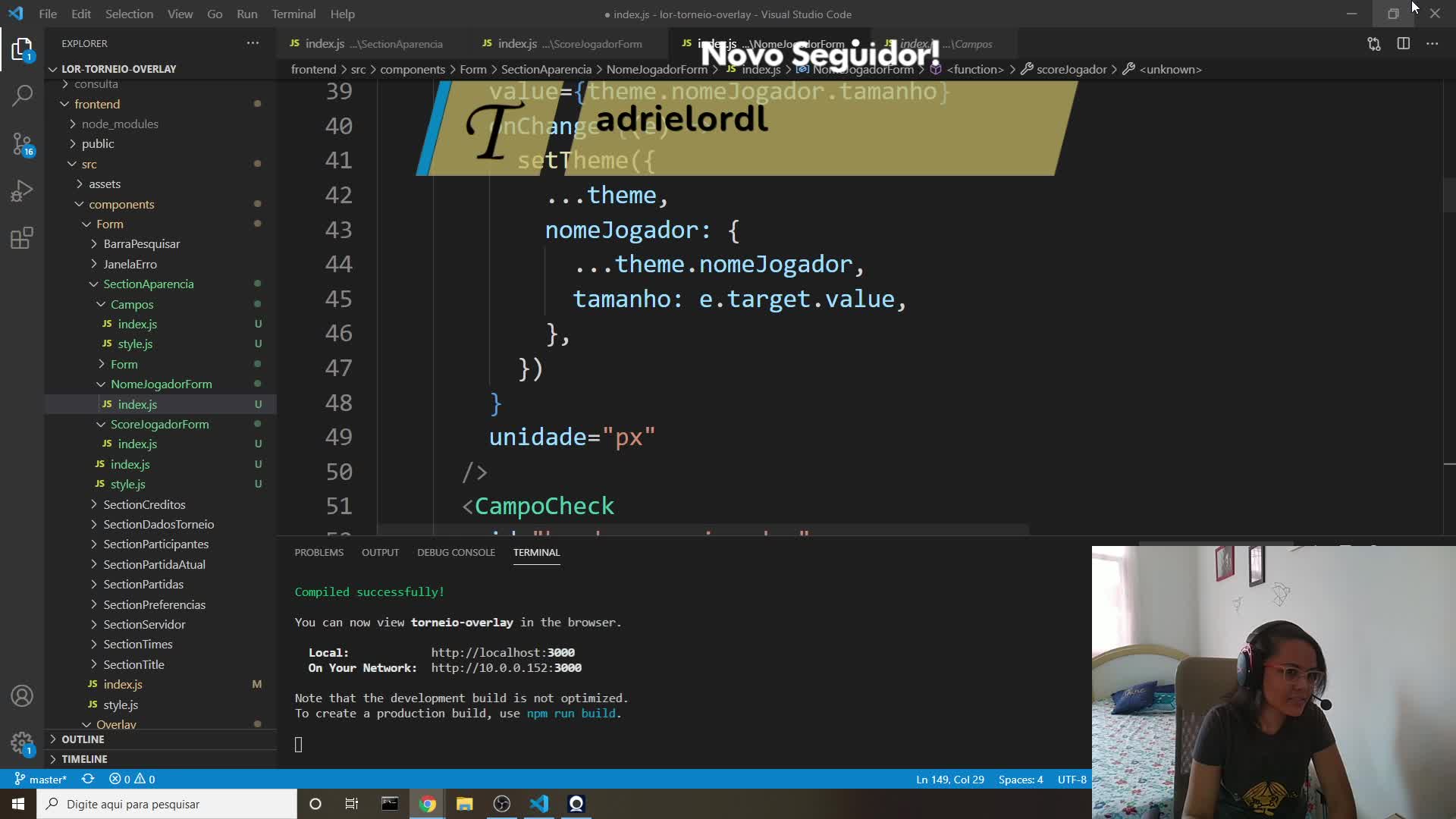Image resolution: width=1456 pixels, height=819 pixels.
Task: Open the Search view in activity bar
Action: (22, 96)
